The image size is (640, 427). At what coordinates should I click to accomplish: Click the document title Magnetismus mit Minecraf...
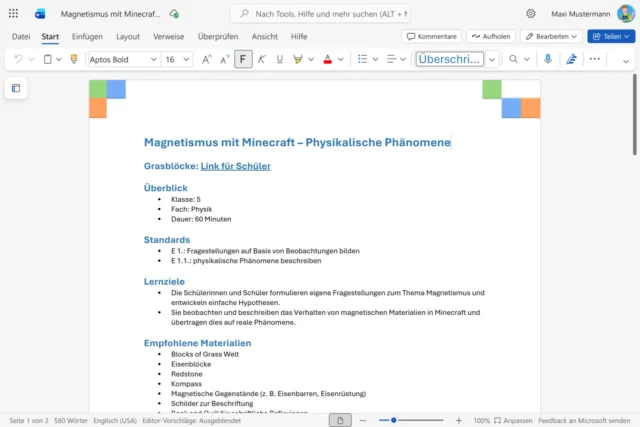point(110,14)
